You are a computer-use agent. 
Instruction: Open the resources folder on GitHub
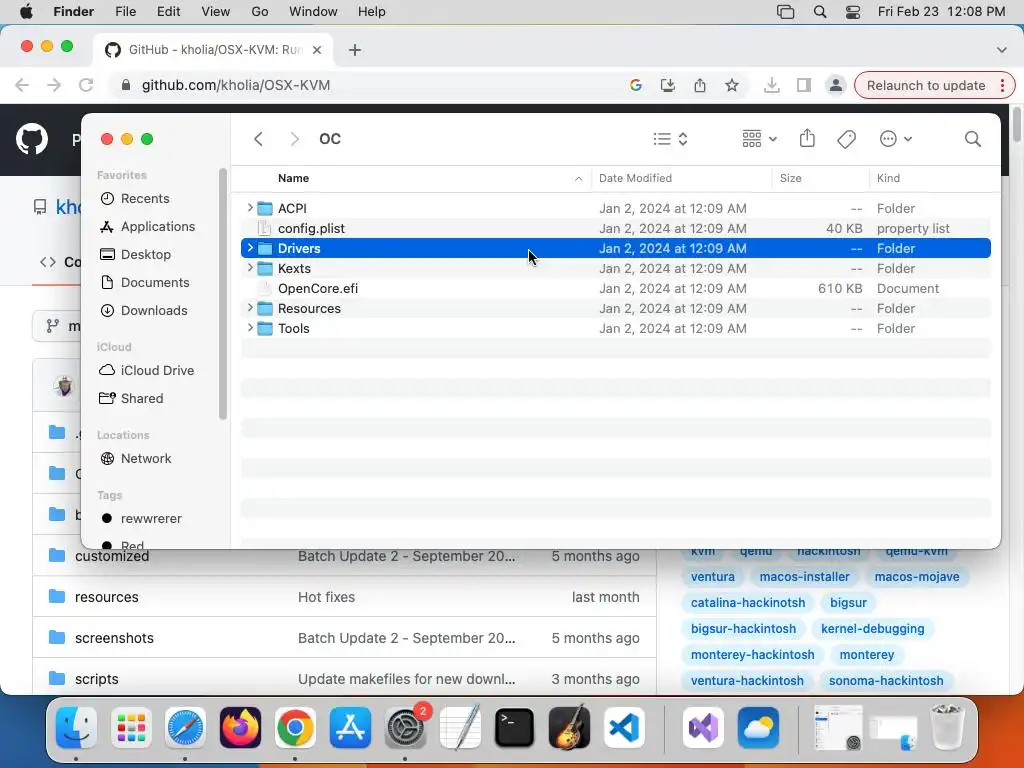tap(106, 597)
